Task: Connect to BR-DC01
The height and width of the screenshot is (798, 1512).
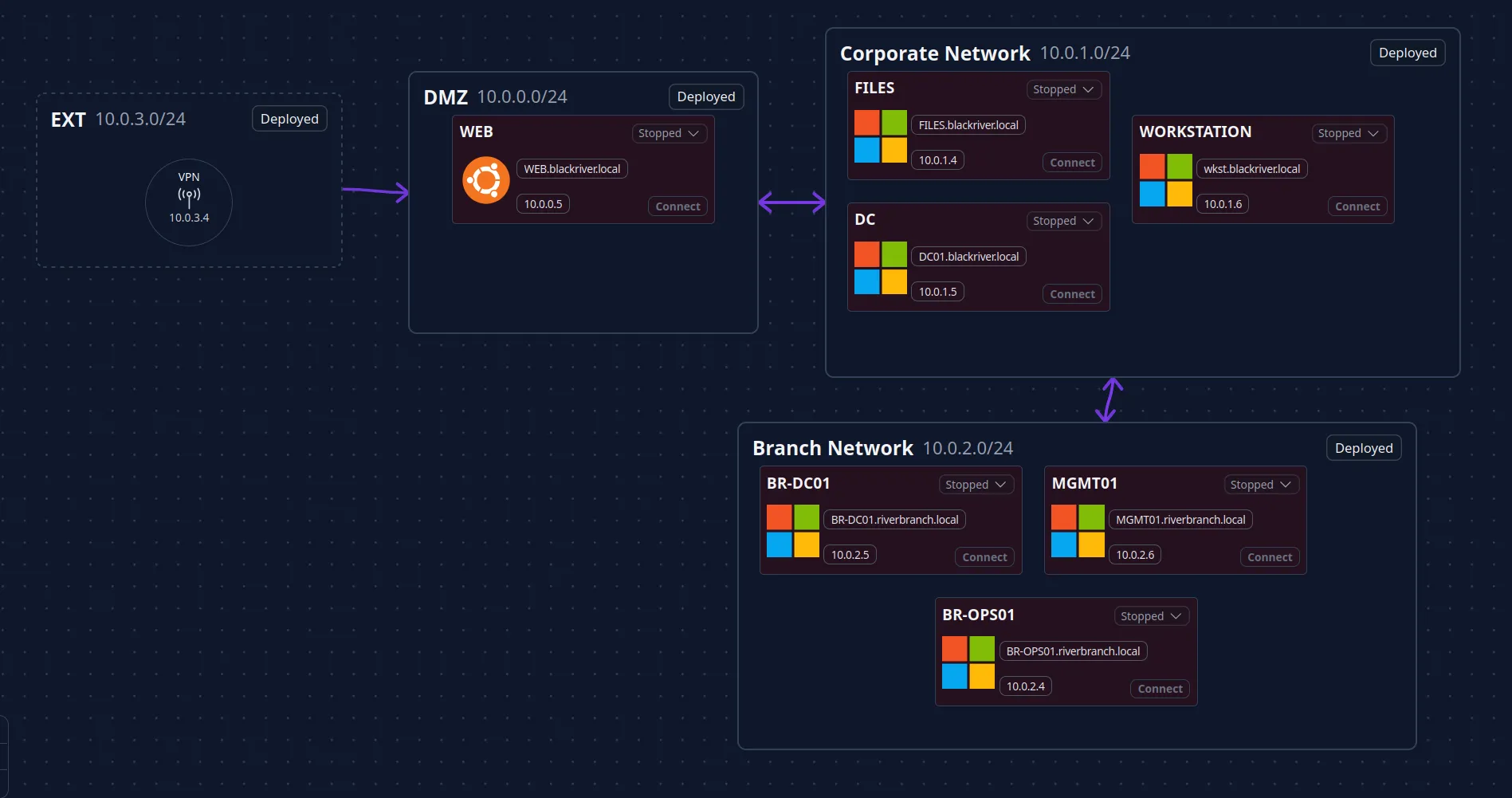Action: [984, 557]
